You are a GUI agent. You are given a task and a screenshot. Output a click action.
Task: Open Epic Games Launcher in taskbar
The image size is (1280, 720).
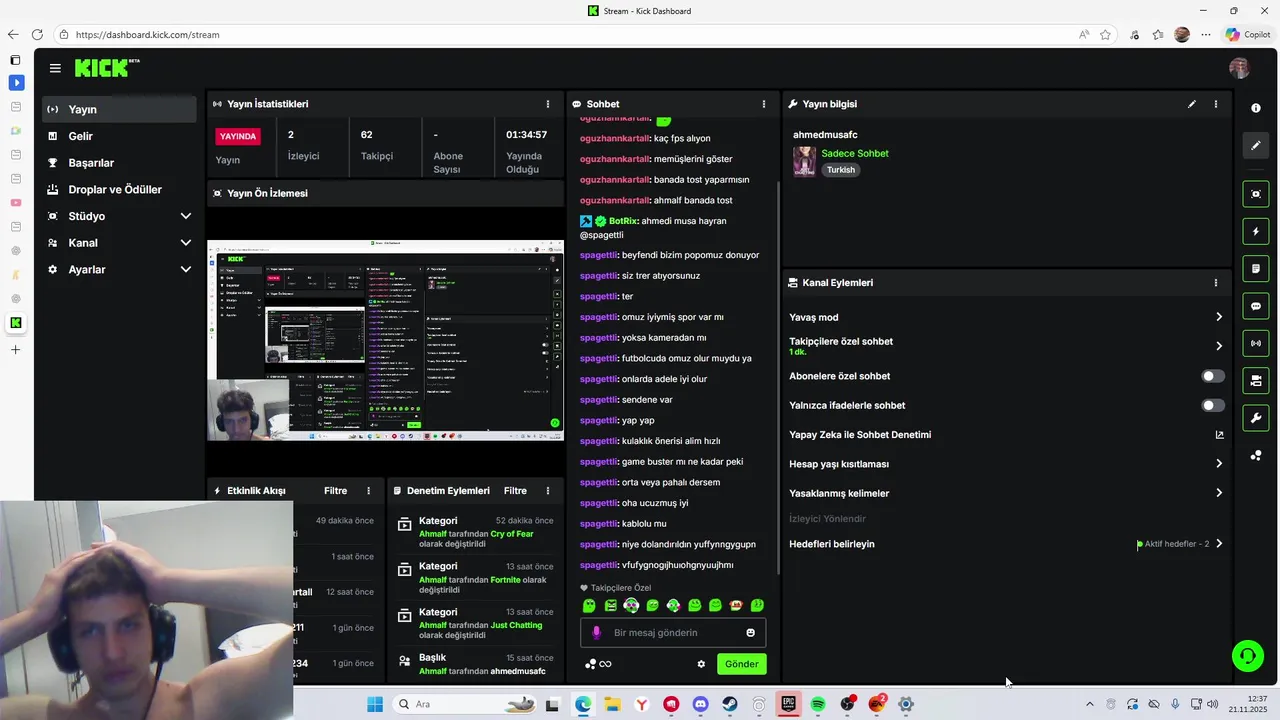[789, 705]
